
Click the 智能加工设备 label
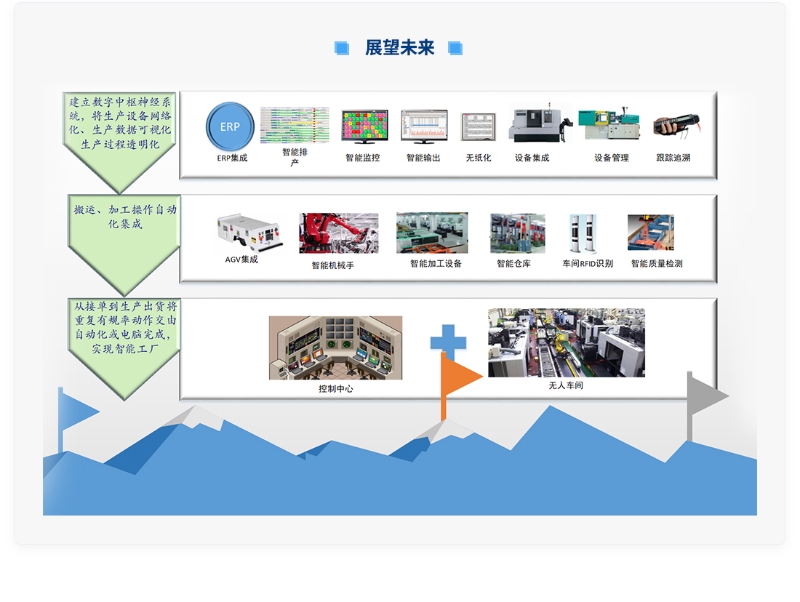point(436,263)
